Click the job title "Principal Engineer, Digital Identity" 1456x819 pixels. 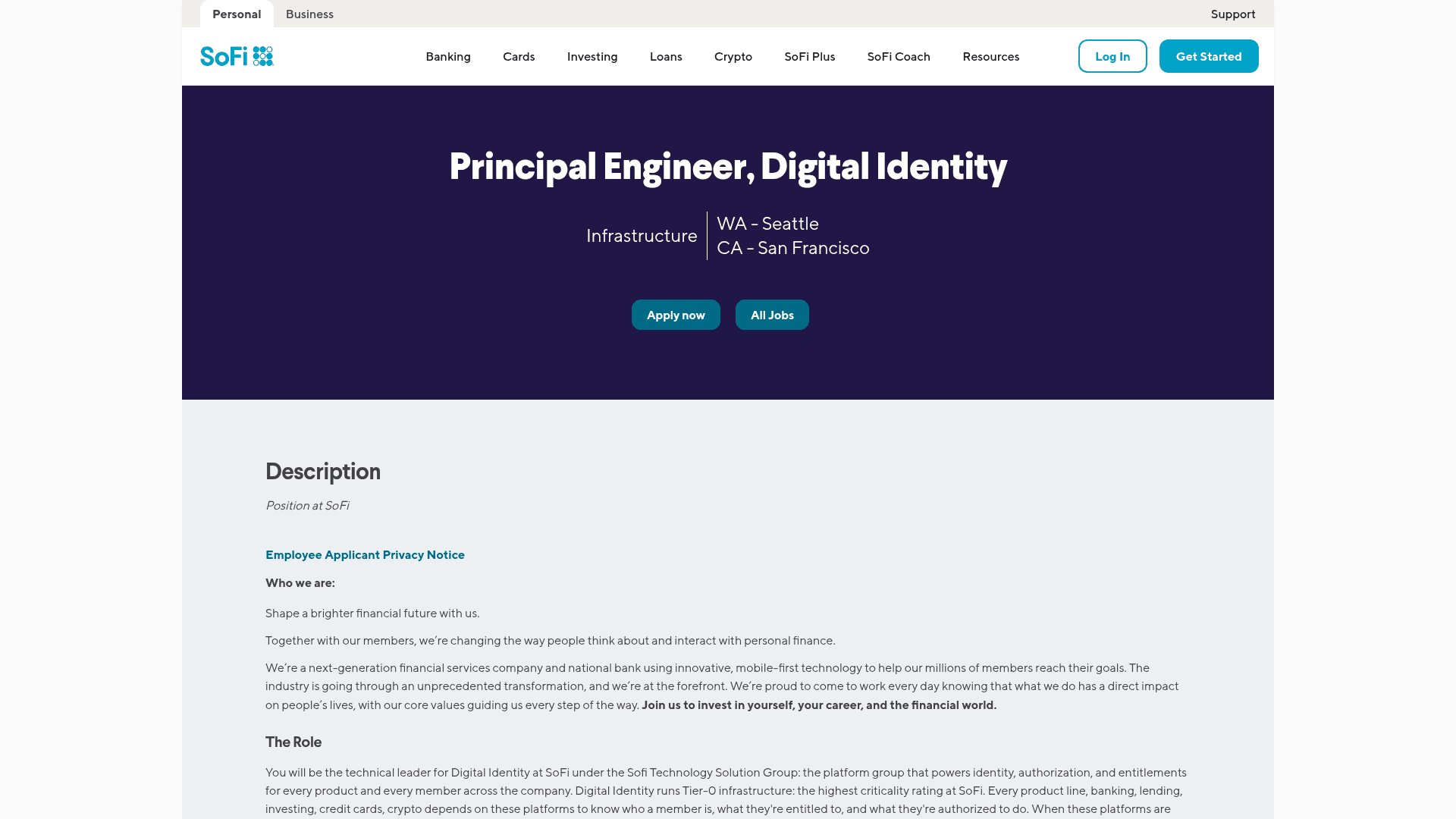point(728,166)
